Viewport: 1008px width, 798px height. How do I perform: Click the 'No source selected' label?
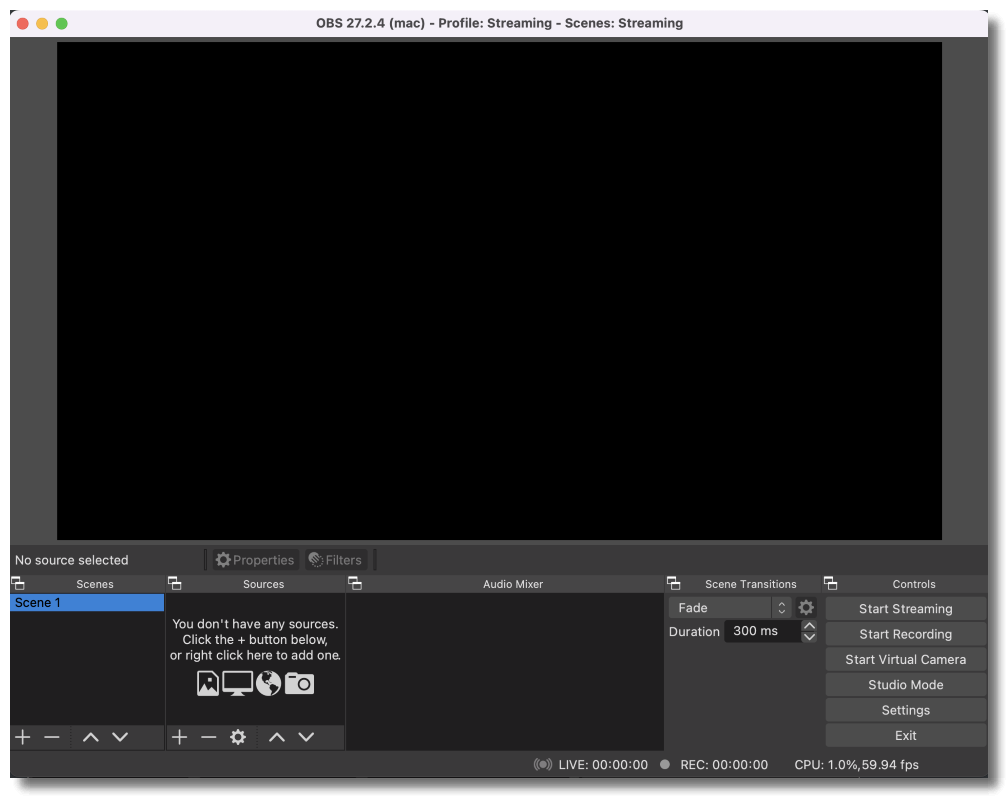71,560
